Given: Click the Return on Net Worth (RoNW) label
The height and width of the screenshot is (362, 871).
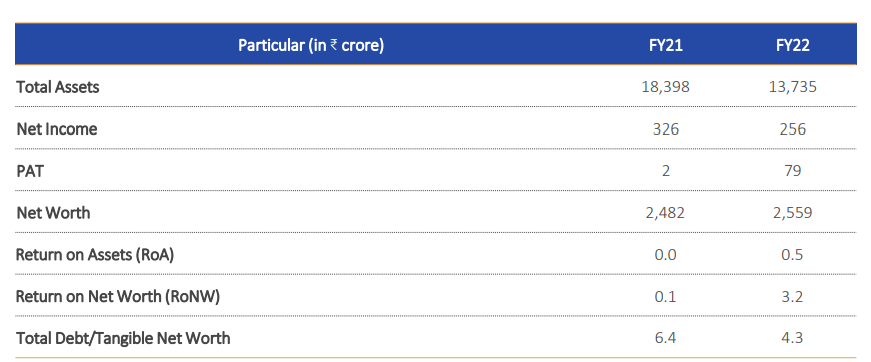Looking at the screenshot, I should (118, 296).
